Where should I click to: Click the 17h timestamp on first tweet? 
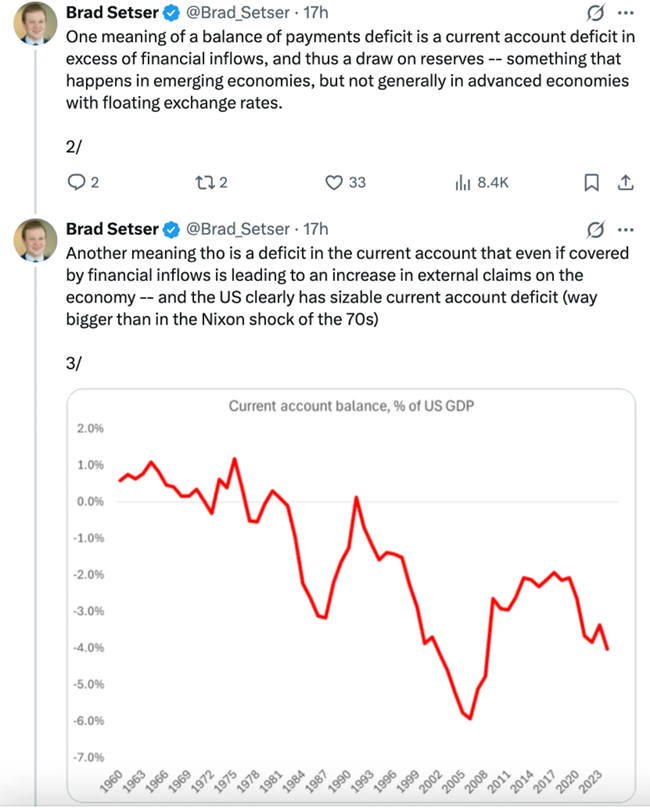[x=316, y=13]
